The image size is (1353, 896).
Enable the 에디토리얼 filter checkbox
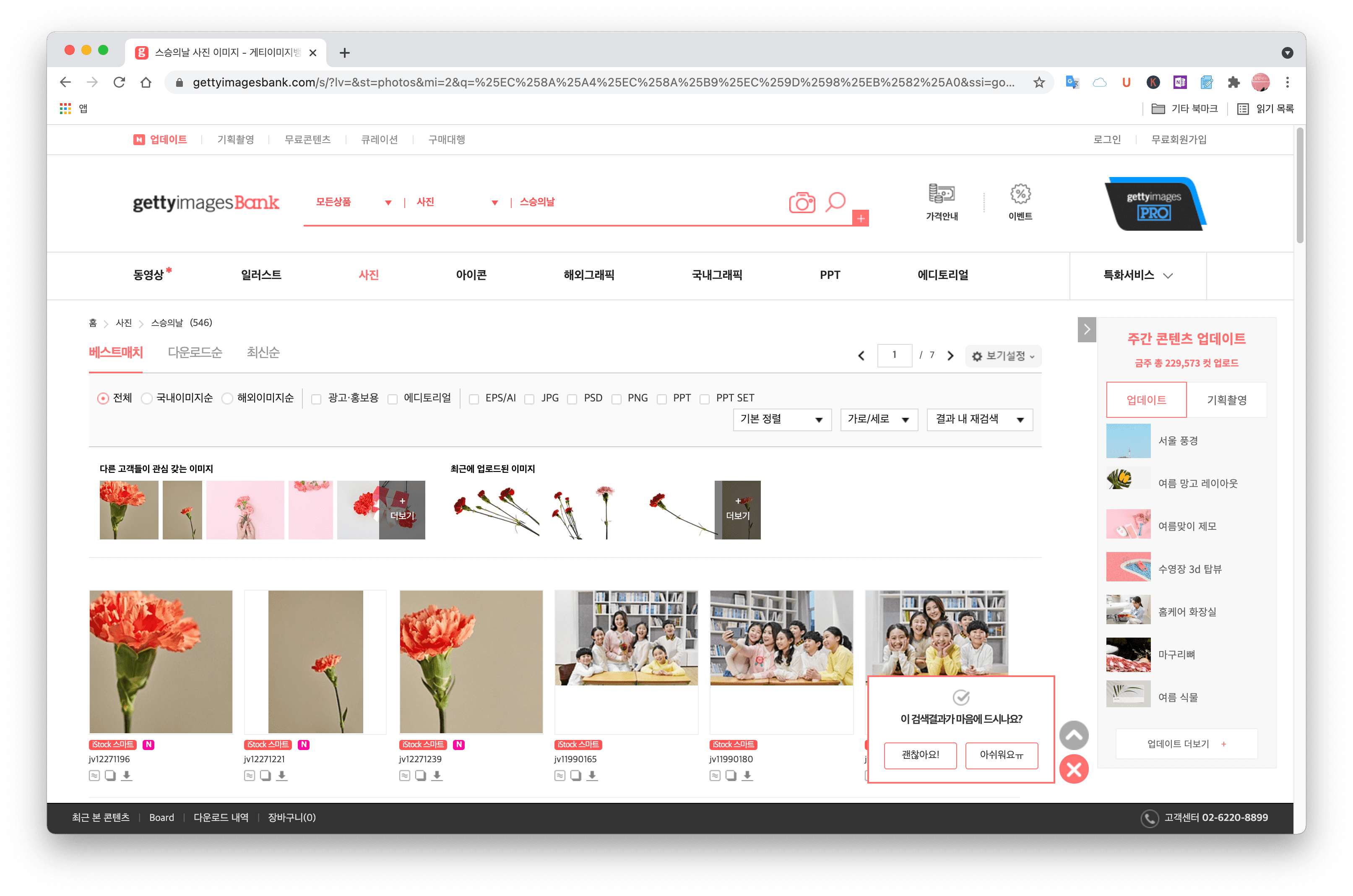coord(393,399)
